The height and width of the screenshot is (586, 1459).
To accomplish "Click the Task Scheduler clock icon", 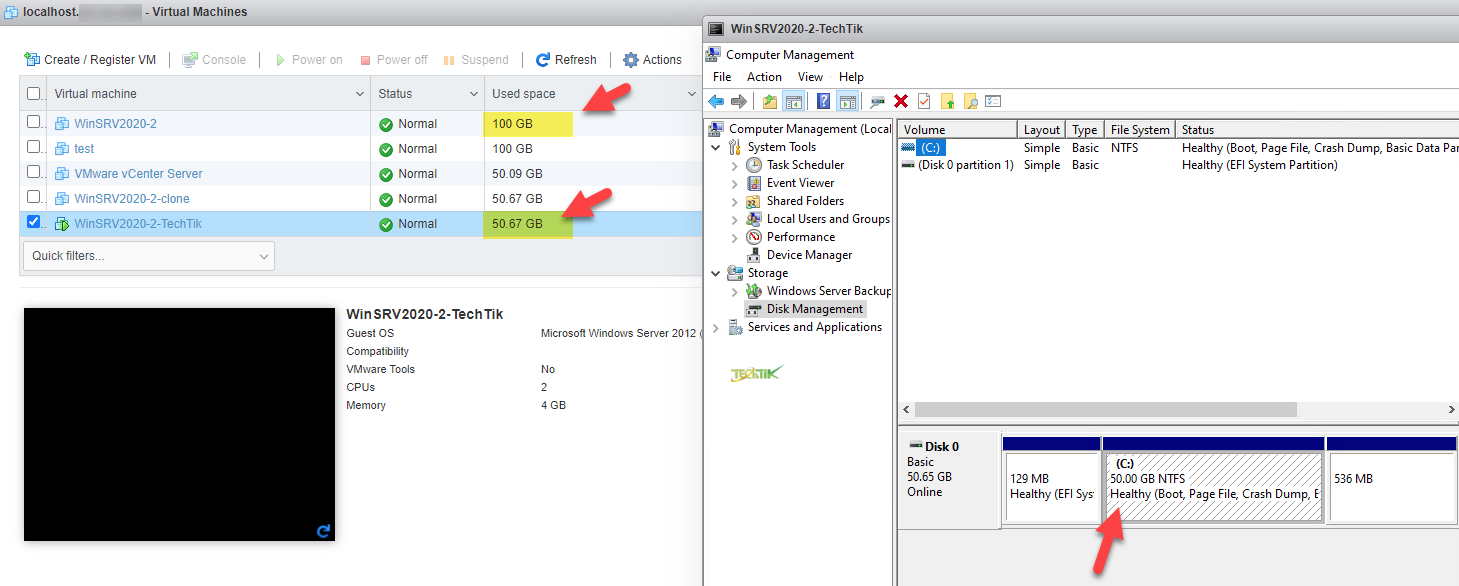I will coord(754,165).
